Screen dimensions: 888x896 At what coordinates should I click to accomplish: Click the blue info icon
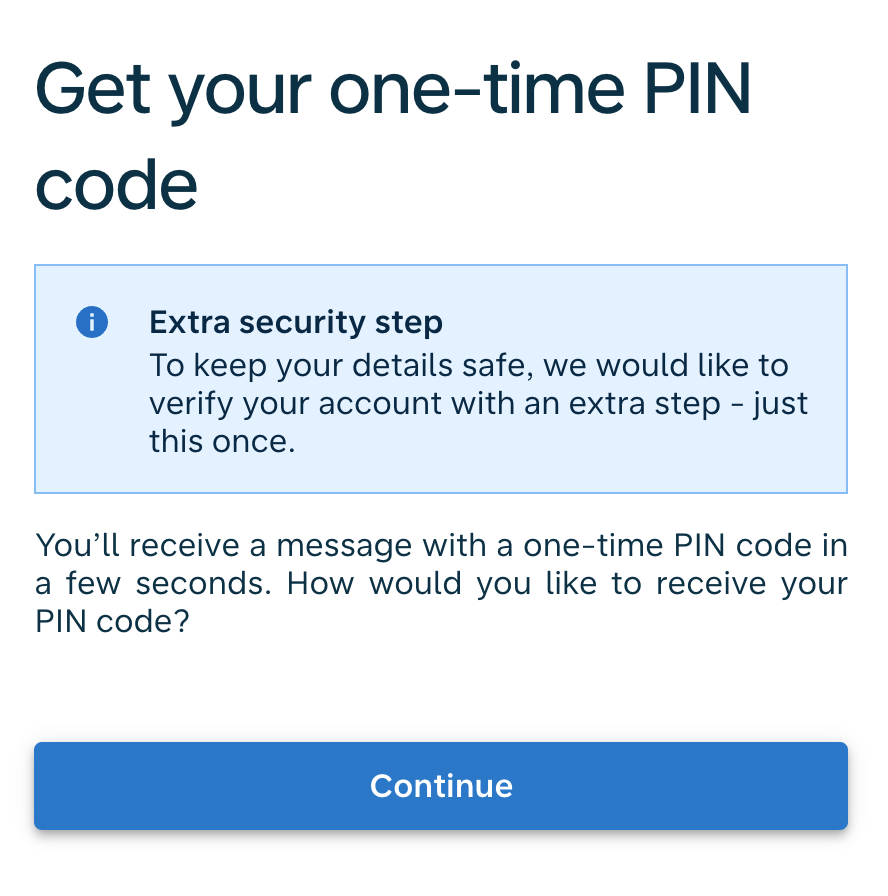(92, 322)
